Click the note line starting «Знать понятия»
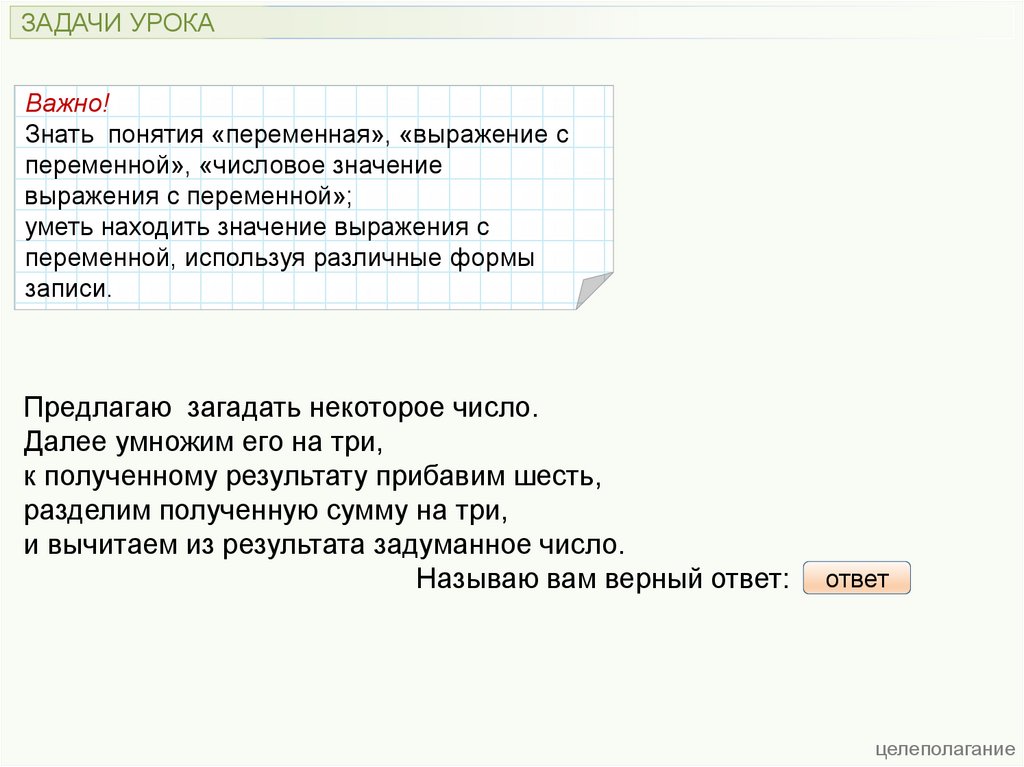The width and height of the screenshot is (1024, 767). tap(297, 134)
